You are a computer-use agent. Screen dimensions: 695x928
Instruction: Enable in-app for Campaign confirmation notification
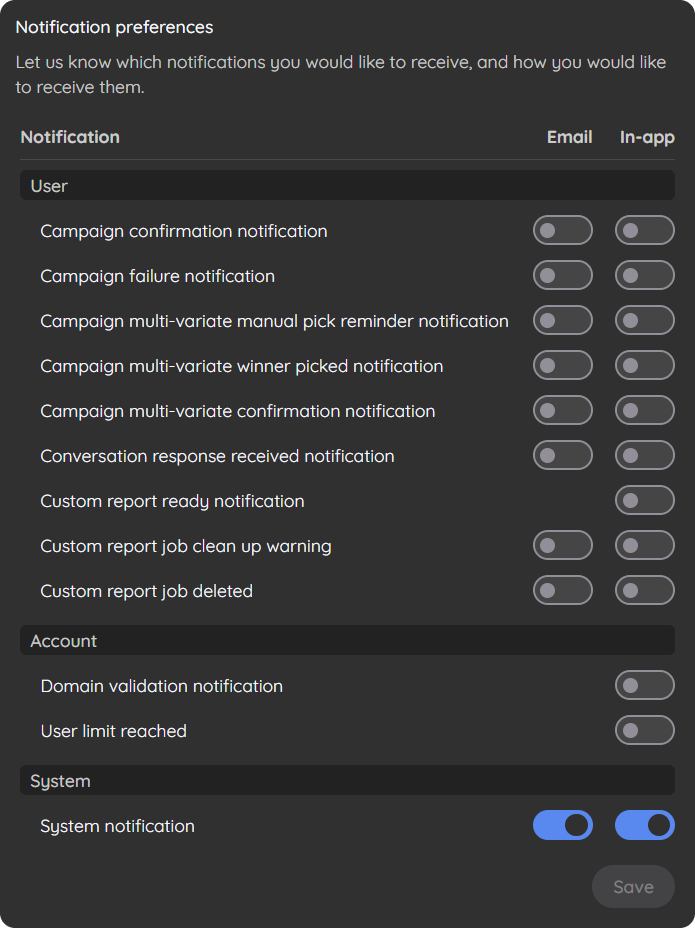point(645,230)
